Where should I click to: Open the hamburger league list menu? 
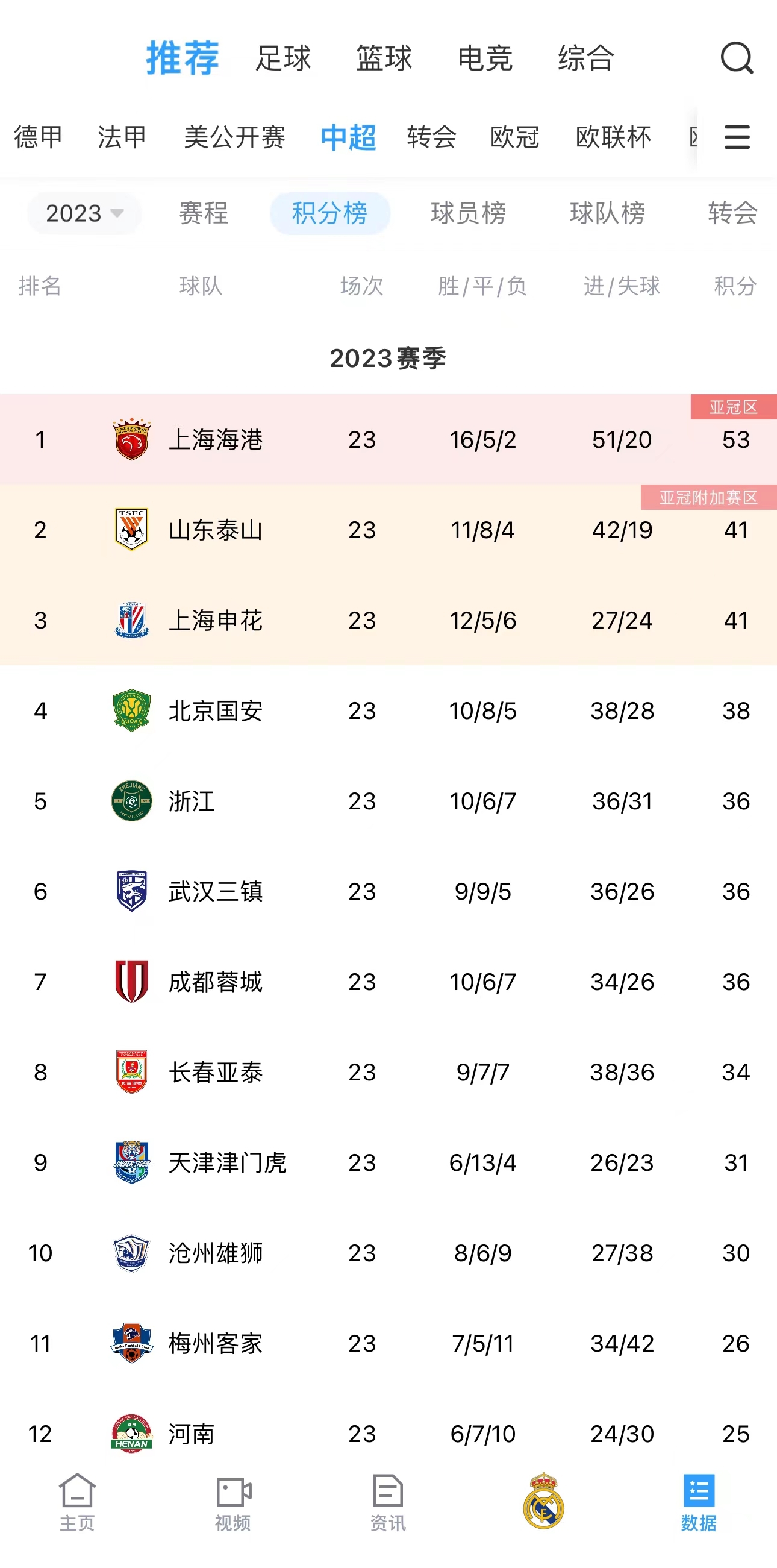[736, 137]
